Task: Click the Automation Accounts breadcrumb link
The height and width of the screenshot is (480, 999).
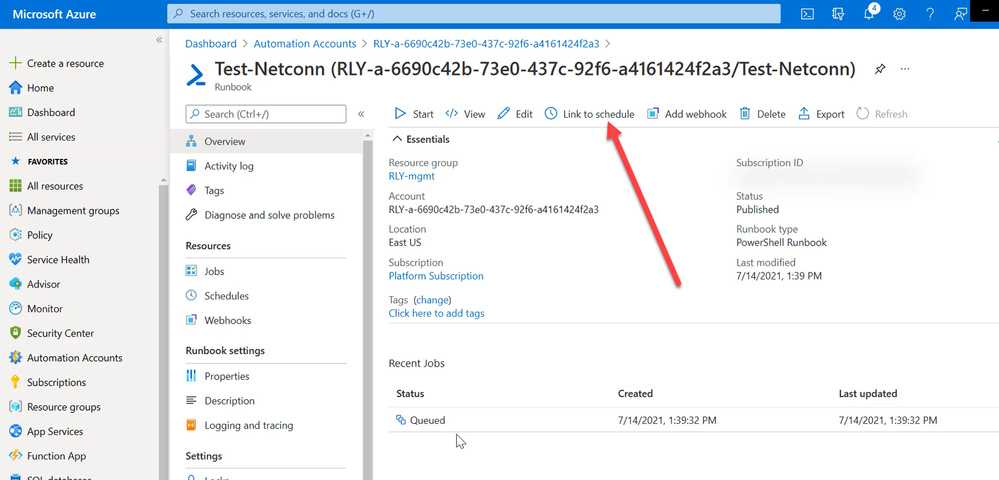Action: pos(305,44)
